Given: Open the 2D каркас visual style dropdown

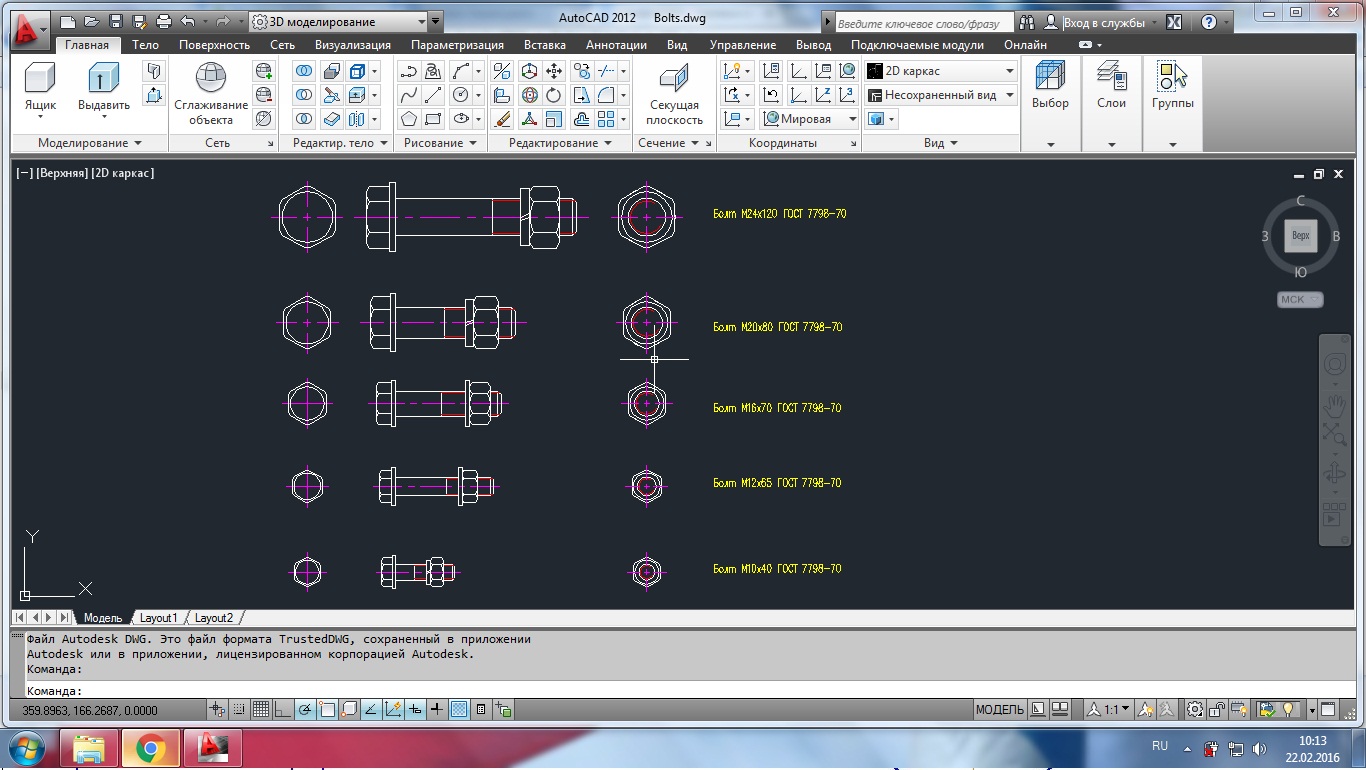Looking at the screenshot, I should (x=940, y=71).
